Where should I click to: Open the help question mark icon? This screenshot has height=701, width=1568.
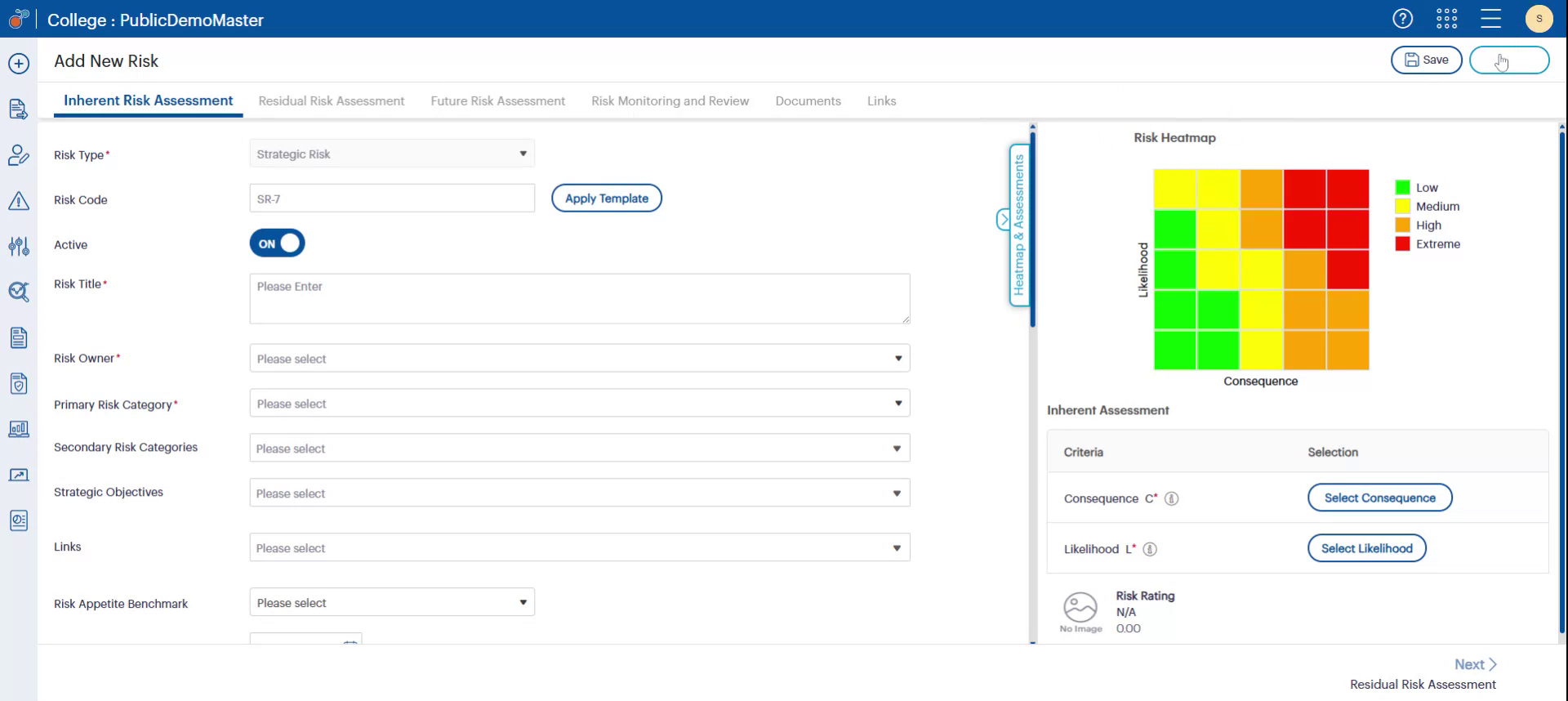pos(1402,19)
